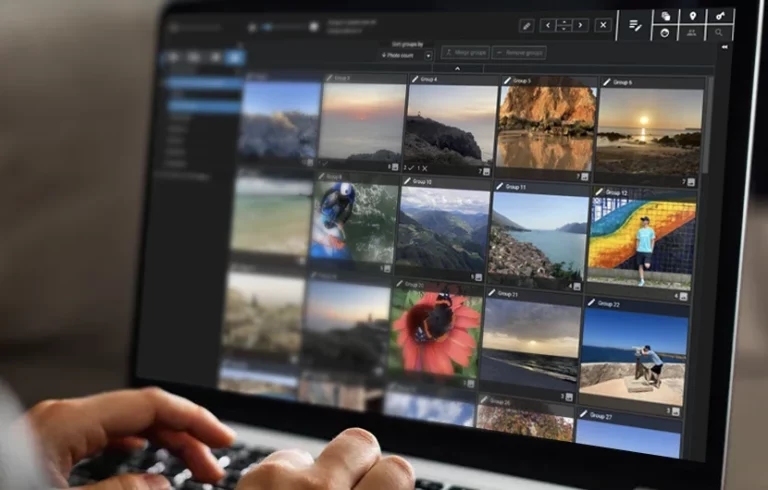The image size is (768, 490).
Task: Open the face search circle icon
Action: pyautogui.click(x=665, y=33)
